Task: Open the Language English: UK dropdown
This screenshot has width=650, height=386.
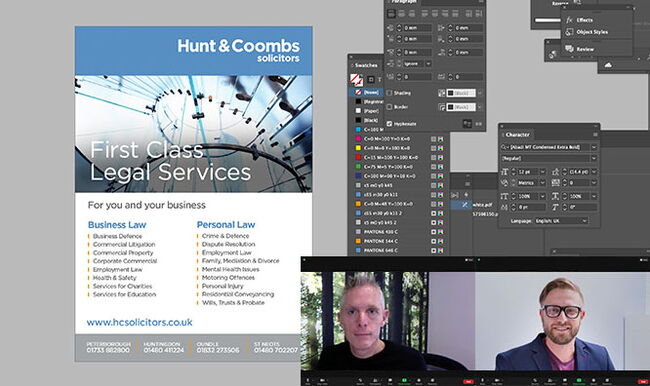Action: (x=560, y=221)
